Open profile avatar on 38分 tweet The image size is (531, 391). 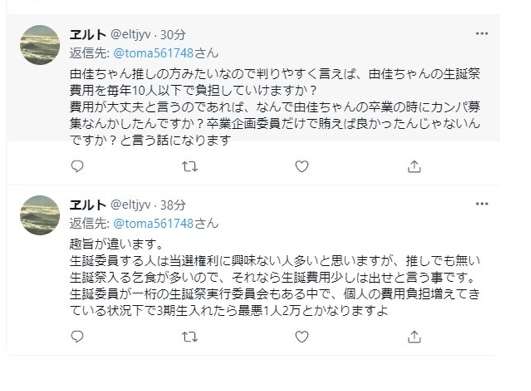(x=40, y=215)
